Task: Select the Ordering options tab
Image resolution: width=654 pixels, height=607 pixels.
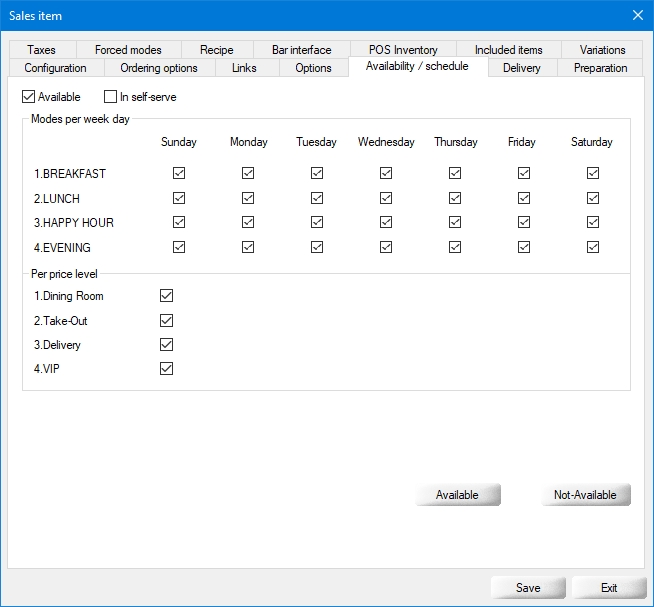Action: pyautogui.click(x=158, y=68)
